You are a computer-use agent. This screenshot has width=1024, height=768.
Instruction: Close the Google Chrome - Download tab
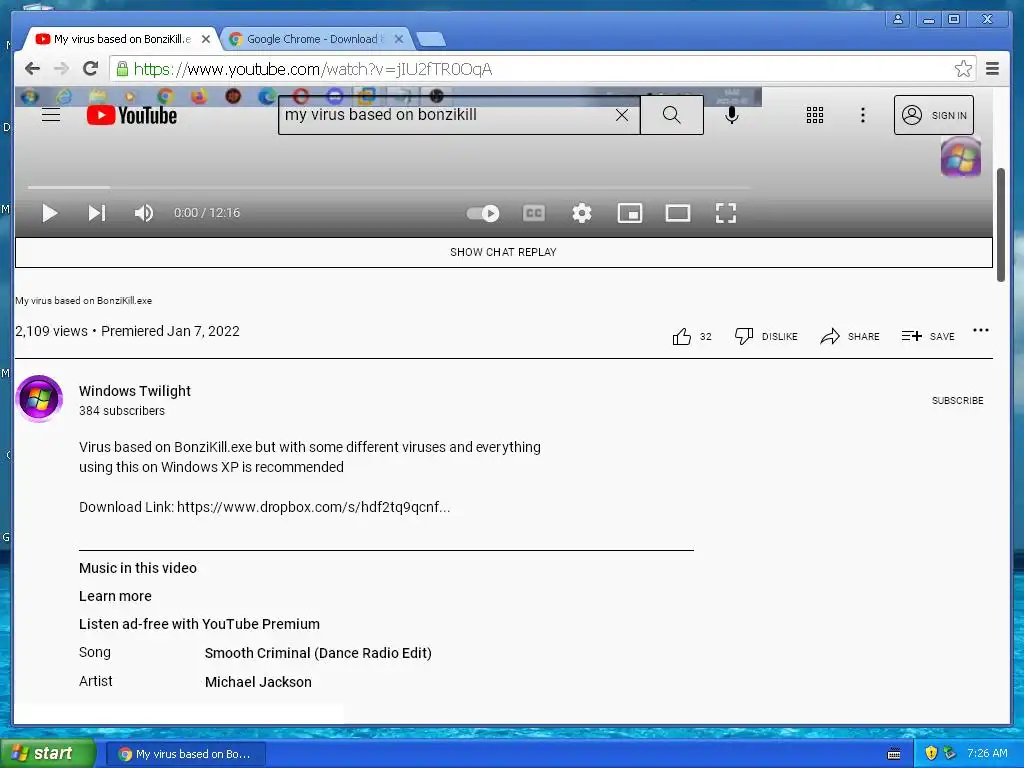[399, 39]
